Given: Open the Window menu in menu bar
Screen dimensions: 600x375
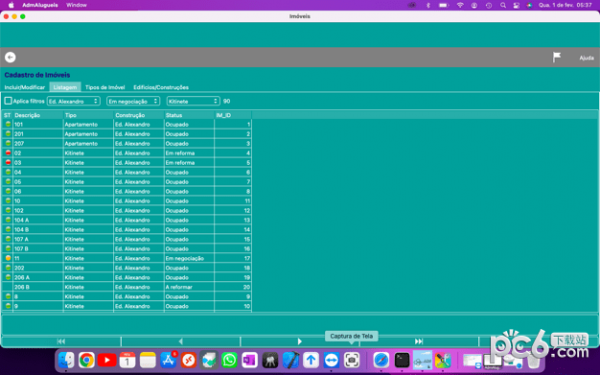Looking at the screenshot, I should pos(76,5).
